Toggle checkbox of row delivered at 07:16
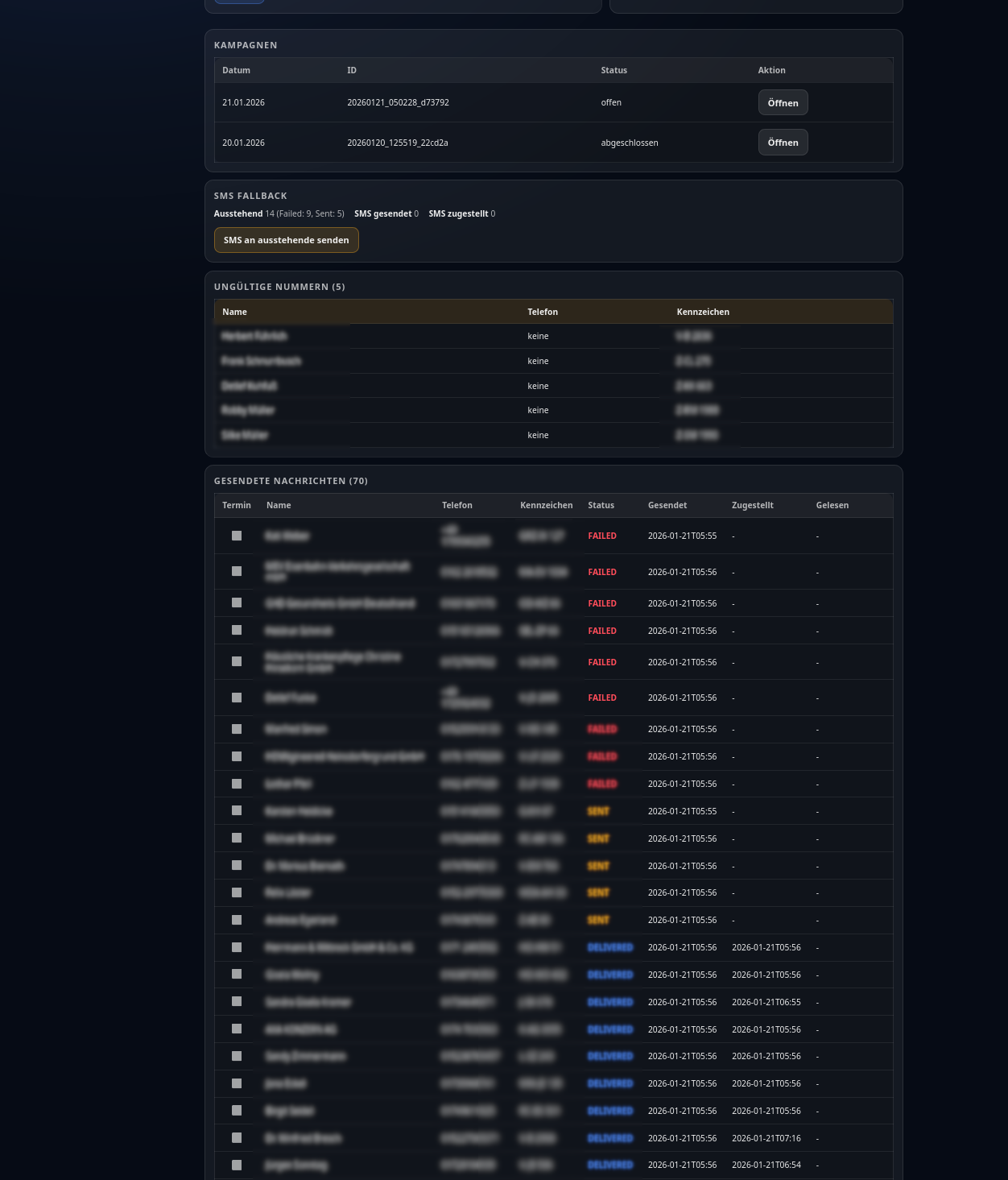 (x=237, y=1138)
